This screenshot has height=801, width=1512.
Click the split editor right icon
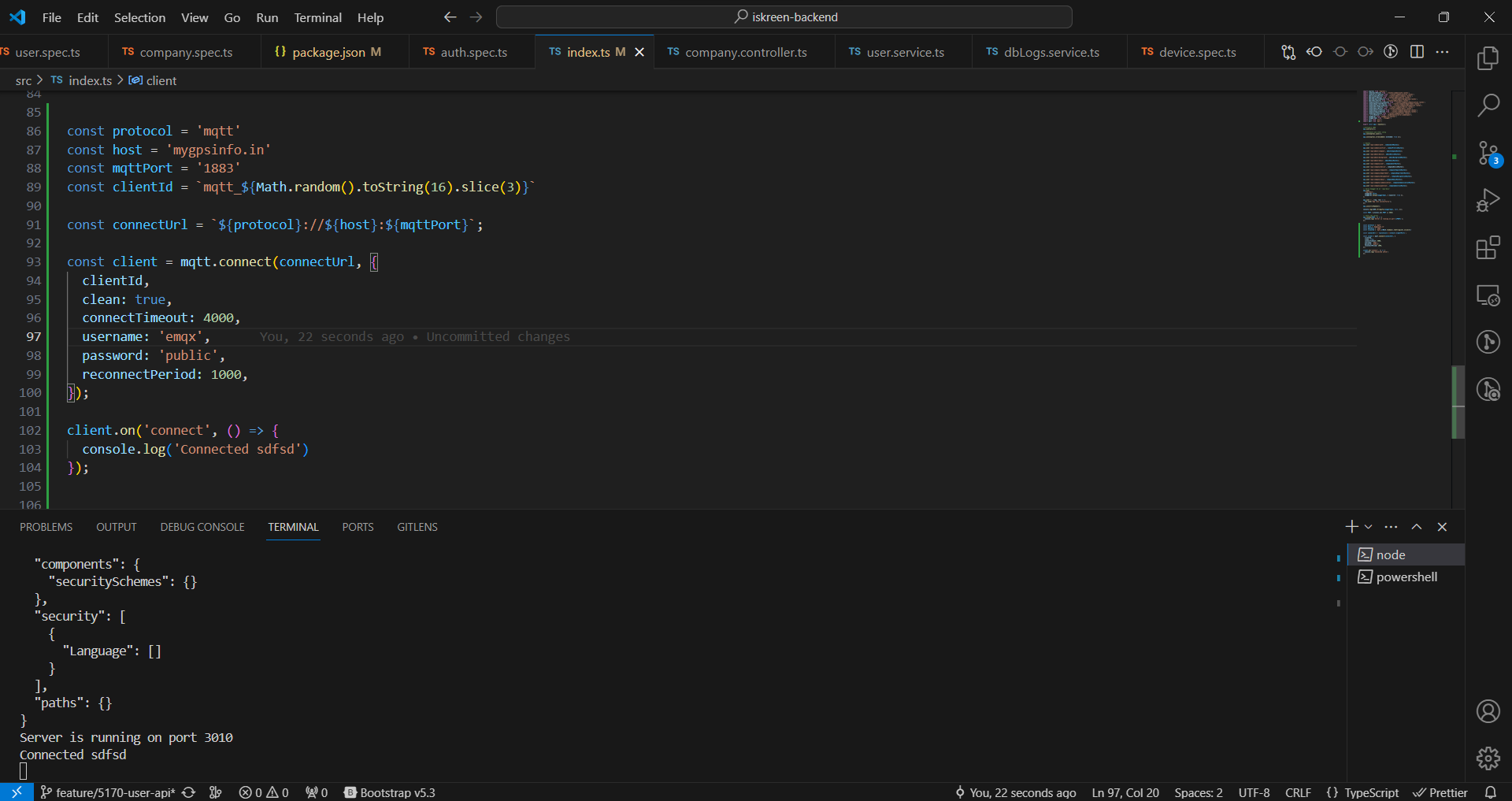1417,52
